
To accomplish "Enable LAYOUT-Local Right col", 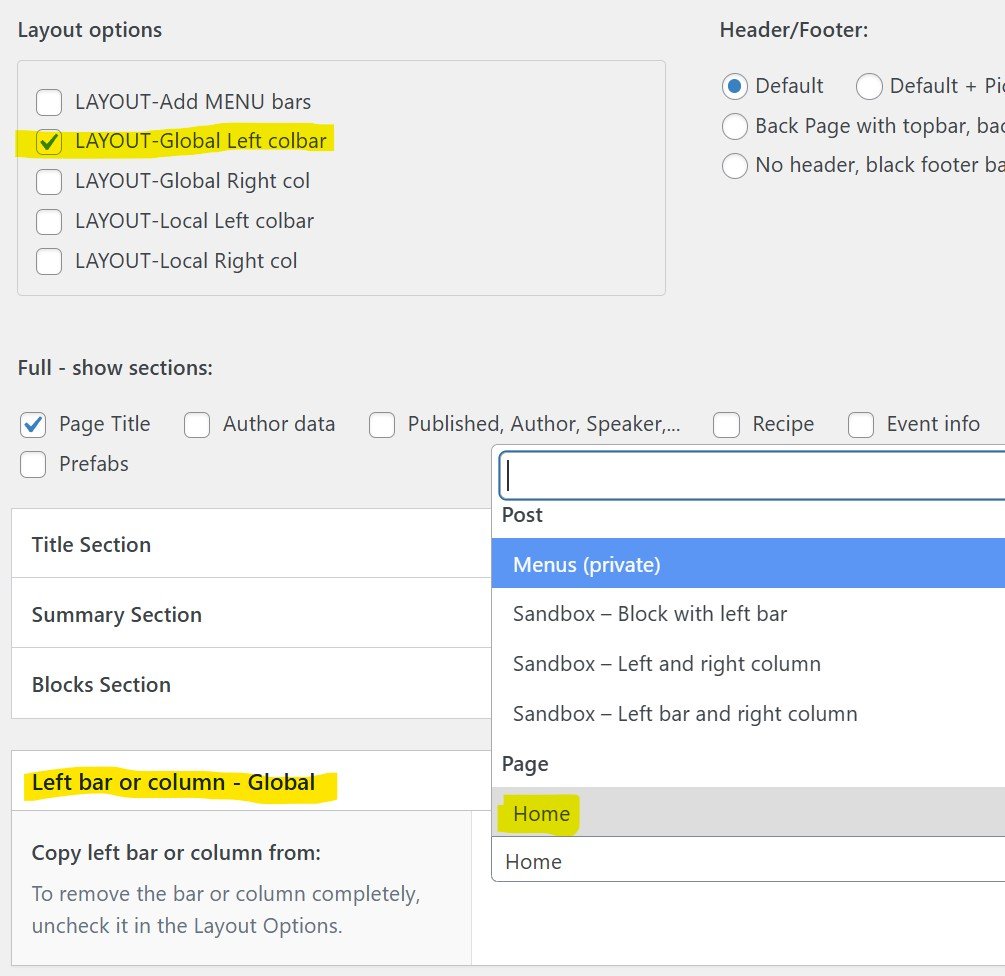I will [x=49, y=262].
